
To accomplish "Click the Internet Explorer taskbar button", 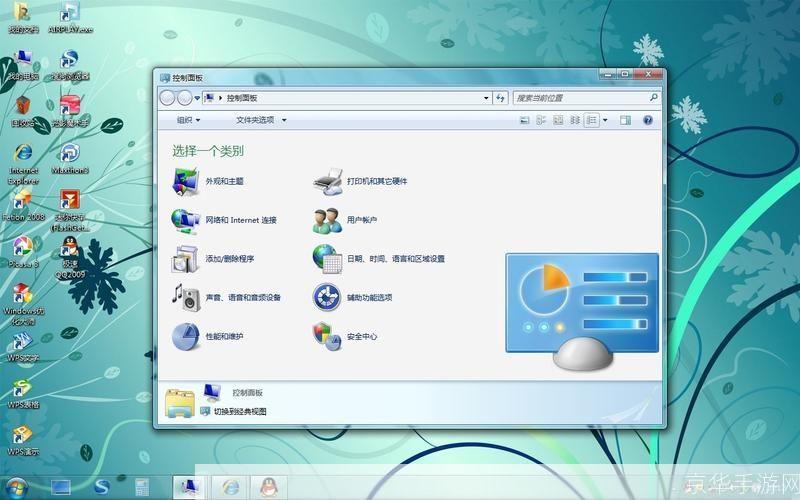I will 230,487.
